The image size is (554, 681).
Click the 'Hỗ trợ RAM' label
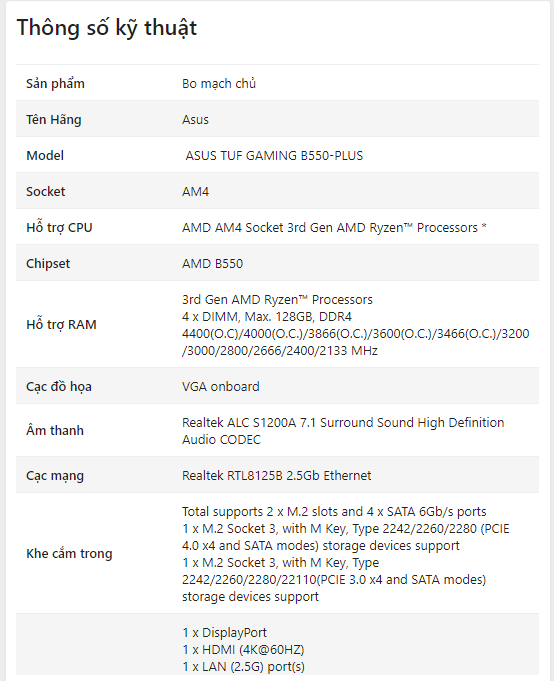click(x=61, y=324)
